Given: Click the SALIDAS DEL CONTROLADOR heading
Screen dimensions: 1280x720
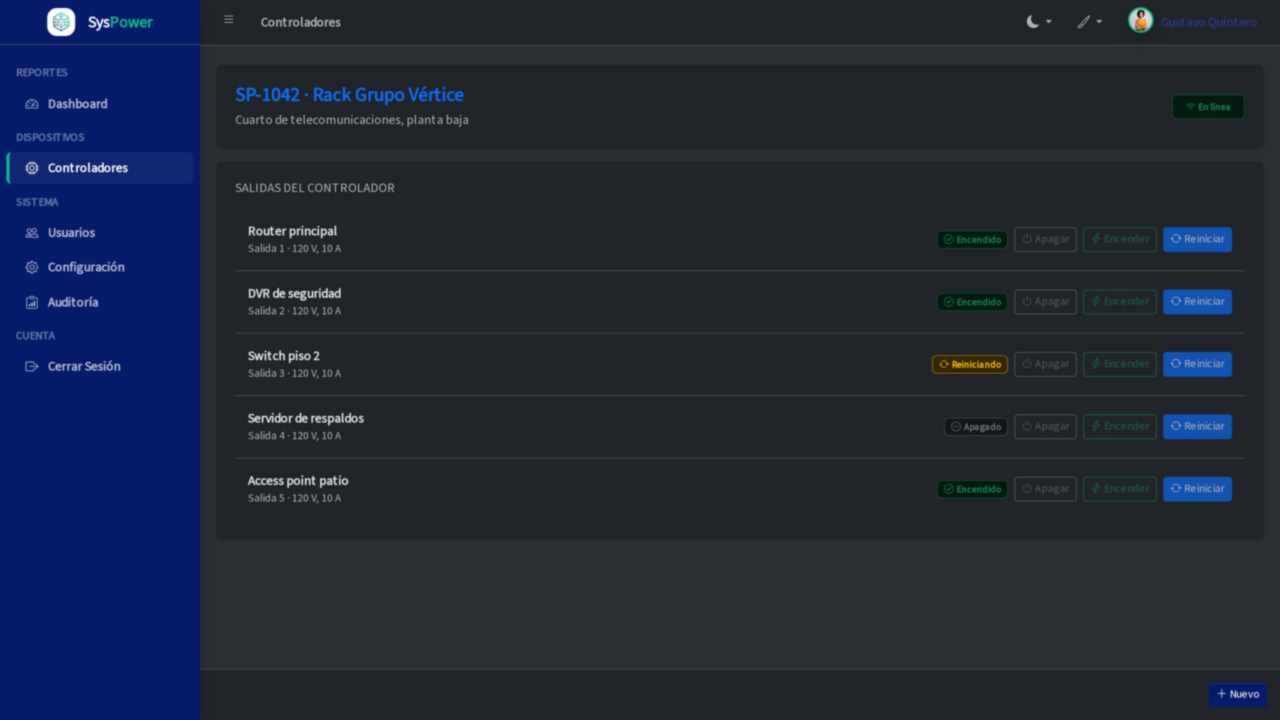Looking at the screenshot, I should tap(315, 188).
